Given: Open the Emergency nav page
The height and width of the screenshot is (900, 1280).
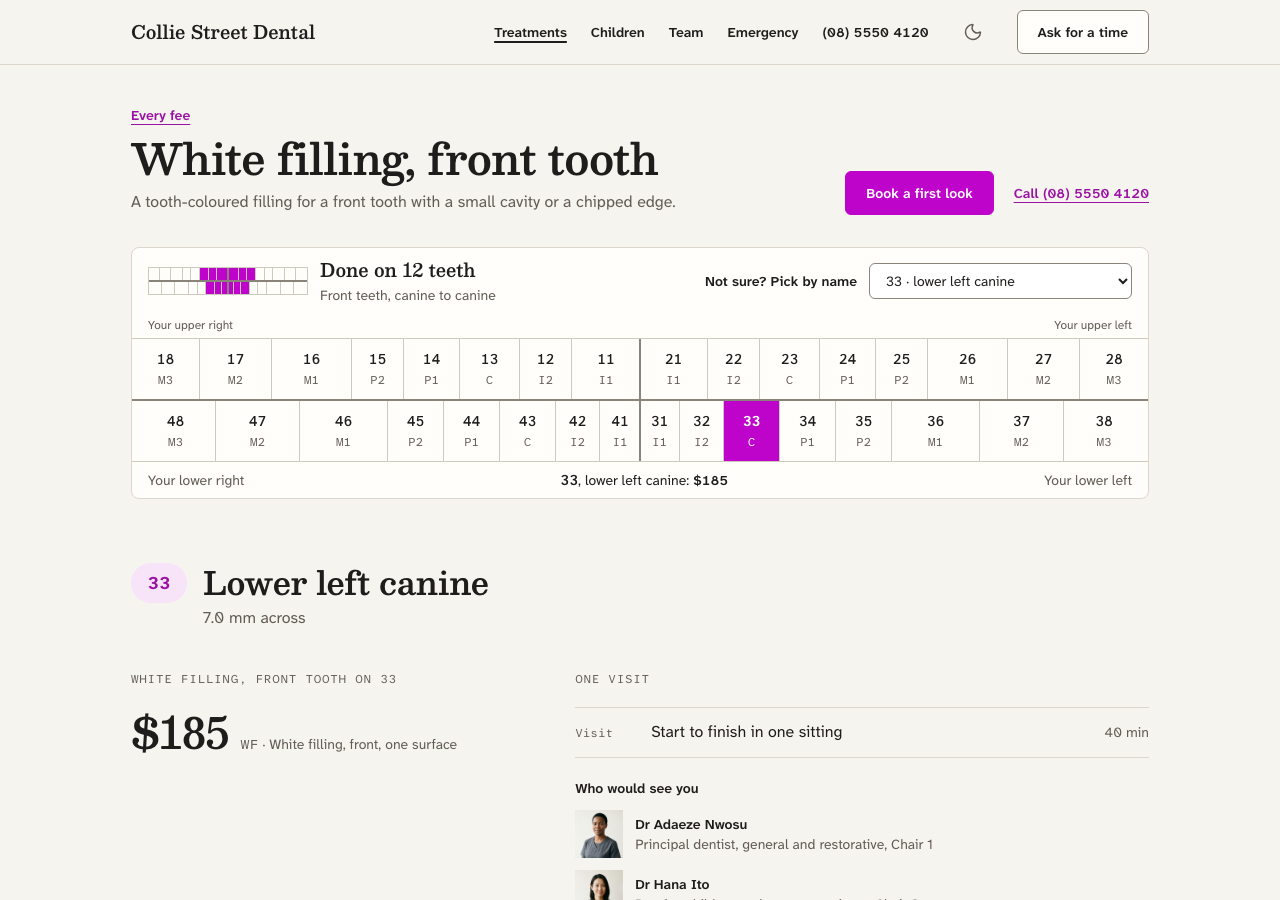Looking at the screenshot, I should (x=763, y=32).
